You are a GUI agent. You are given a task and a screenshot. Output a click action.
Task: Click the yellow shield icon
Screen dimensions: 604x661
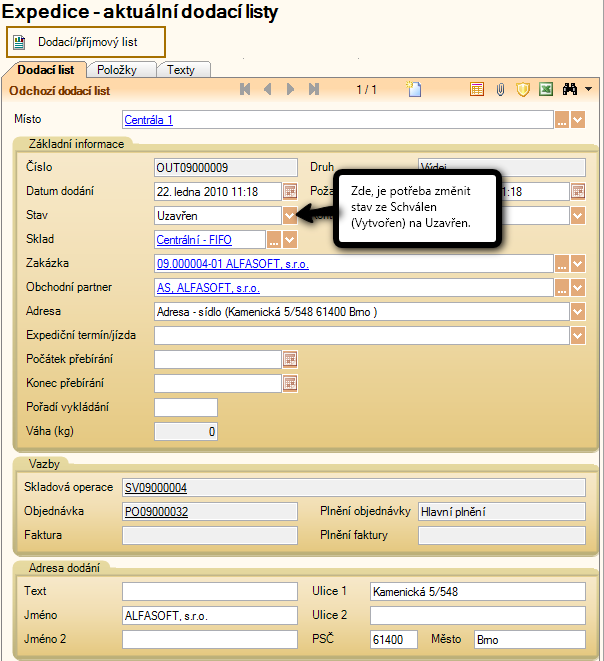point(523,90)
